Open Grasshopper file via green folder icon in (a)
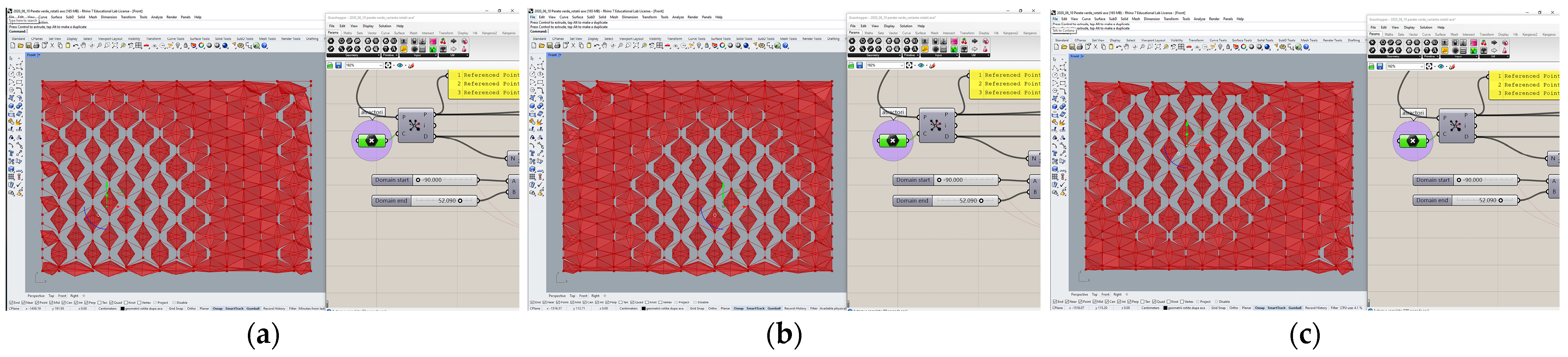 (x=330, y=65)
